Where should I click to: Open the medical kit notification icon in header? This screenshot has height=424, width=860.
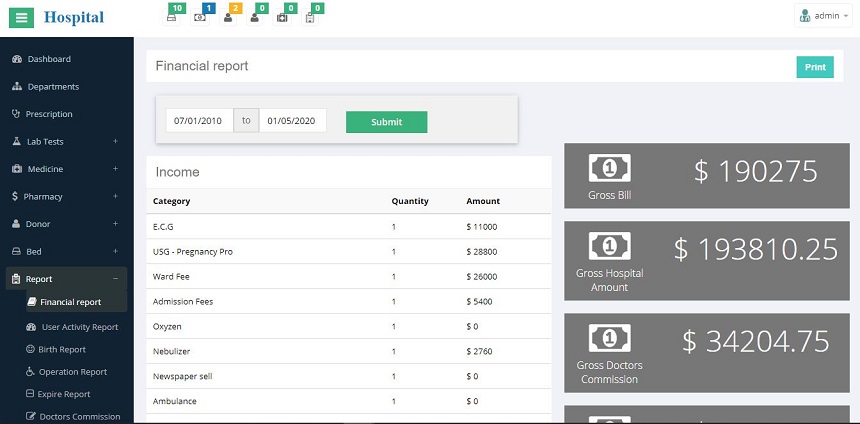282,18
